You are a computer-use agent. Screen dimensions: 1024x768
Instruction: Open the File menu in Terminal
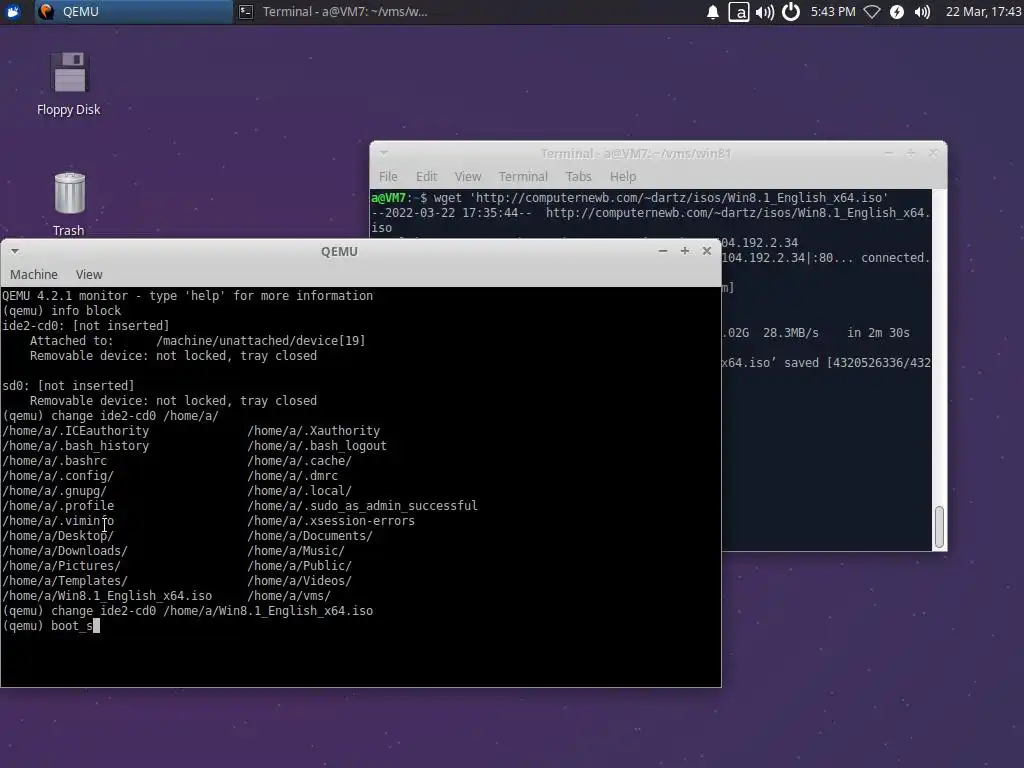[x=388, y=176]
